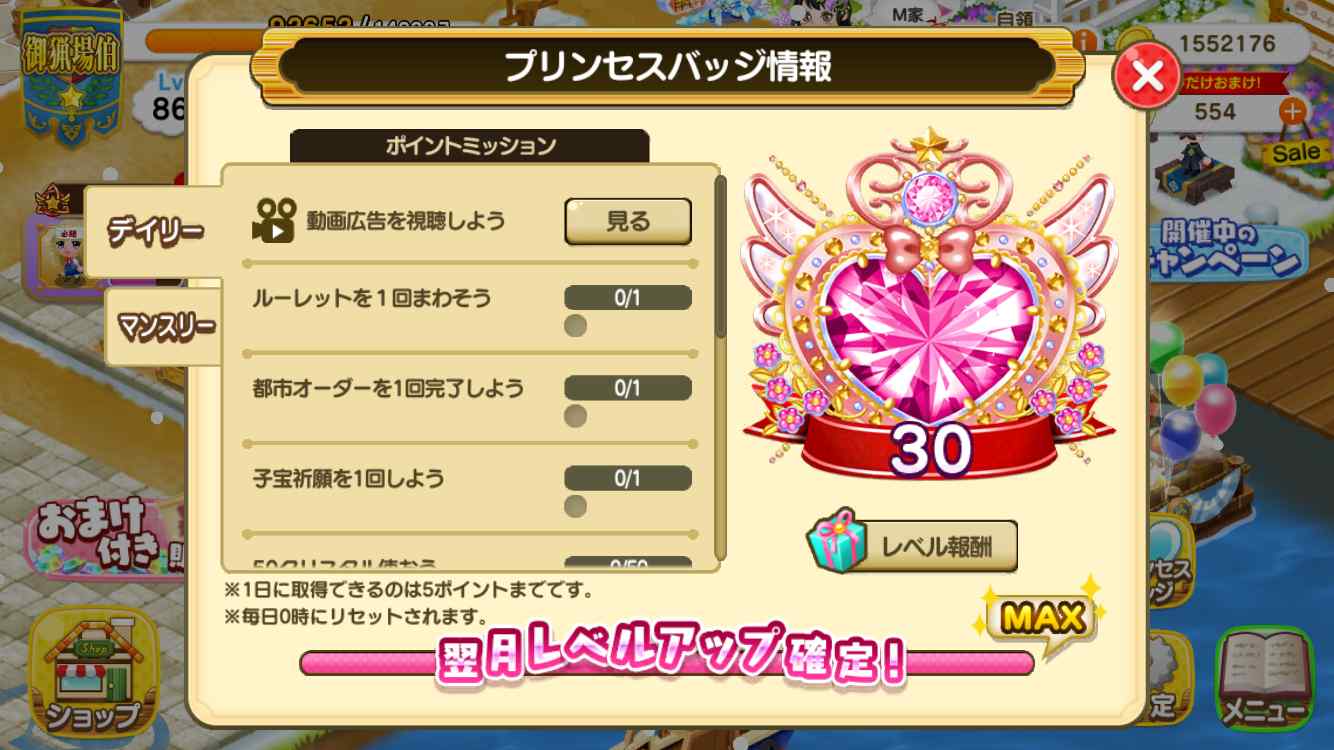The height and width of the screenshot is (750, 1334).
Task: Click the video camera ad icon
Action: (x=273, y=220)
